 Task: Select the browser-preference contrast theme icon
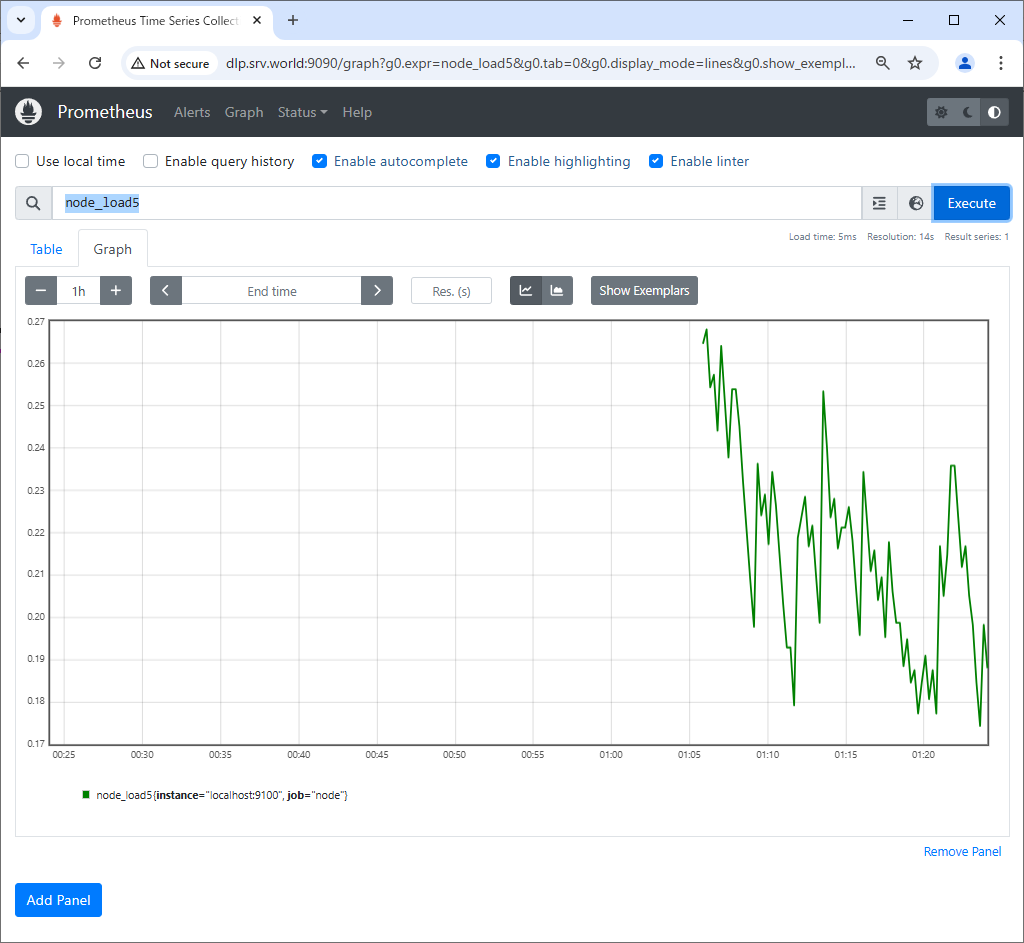994,112
